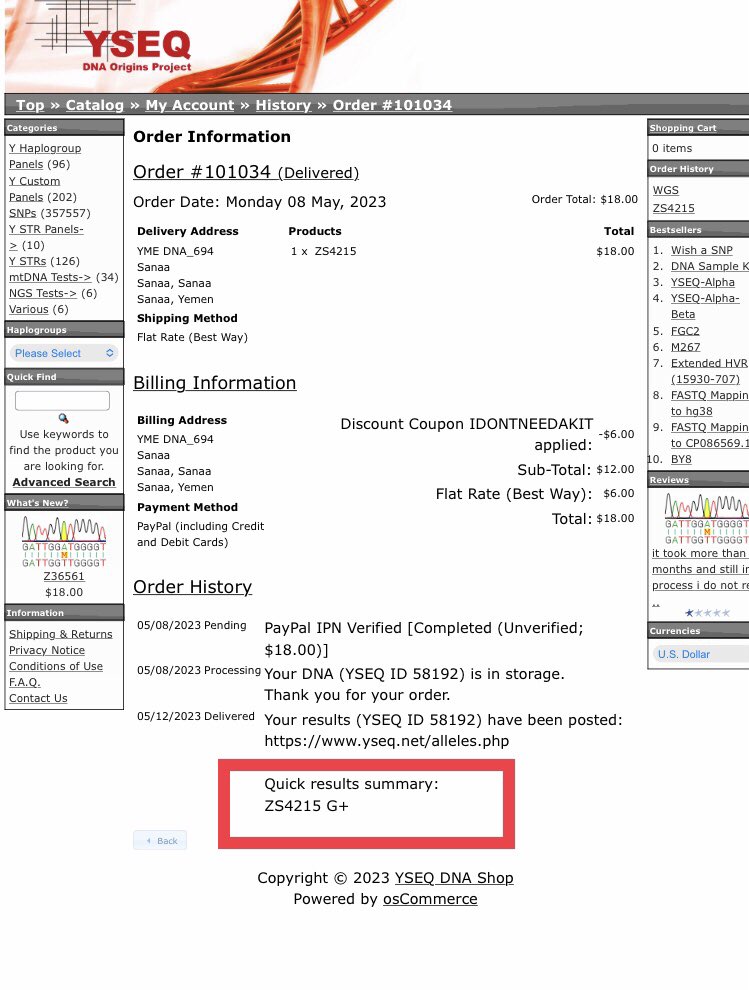The image size is (749, 990).
Task: Open the Various category link
Action: point(28,309)
